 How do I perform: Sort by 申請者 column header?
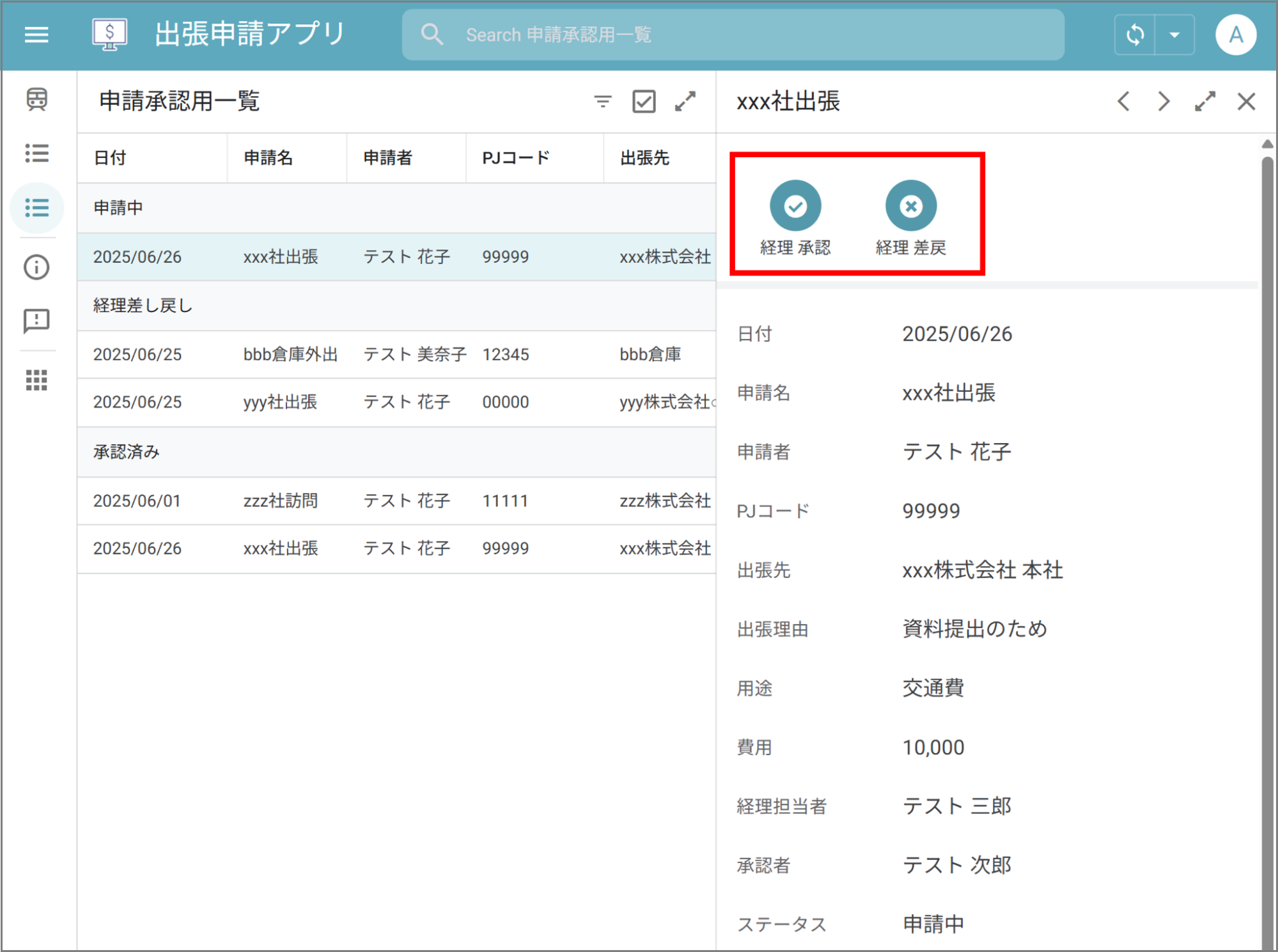coord(387,158)
